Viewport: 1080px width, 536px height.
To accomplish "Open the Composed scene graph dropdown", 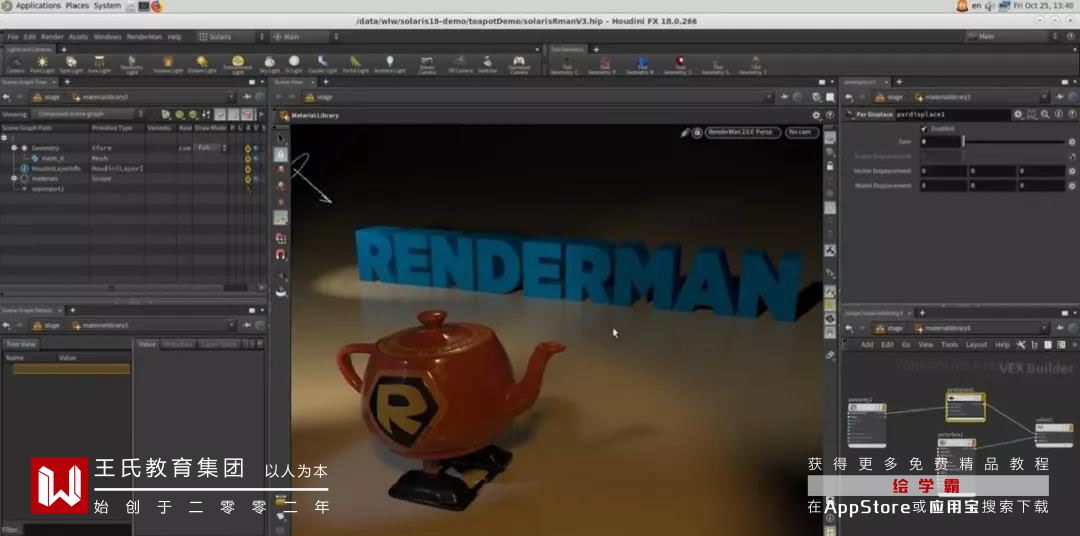I will 88,114.
